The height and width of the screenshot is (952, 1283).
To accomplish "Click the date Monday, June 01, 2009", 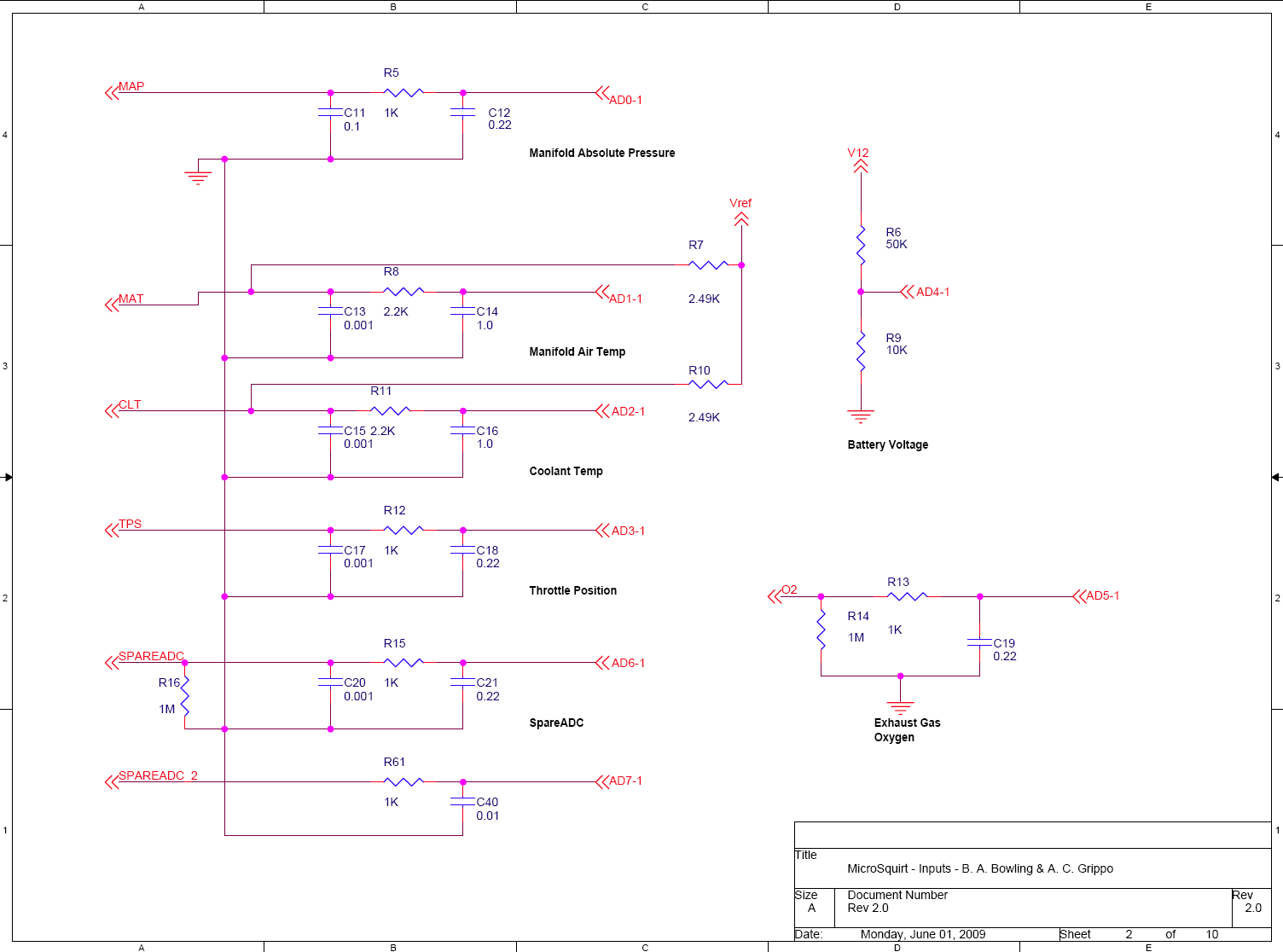I will tap(923, 934).
